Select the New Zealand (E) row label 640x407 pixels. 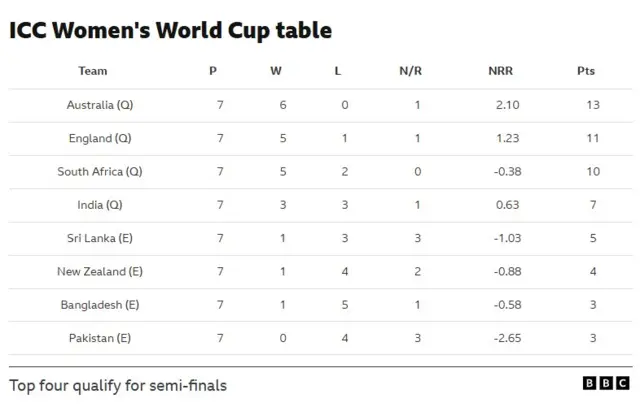(x=99, y=271)
